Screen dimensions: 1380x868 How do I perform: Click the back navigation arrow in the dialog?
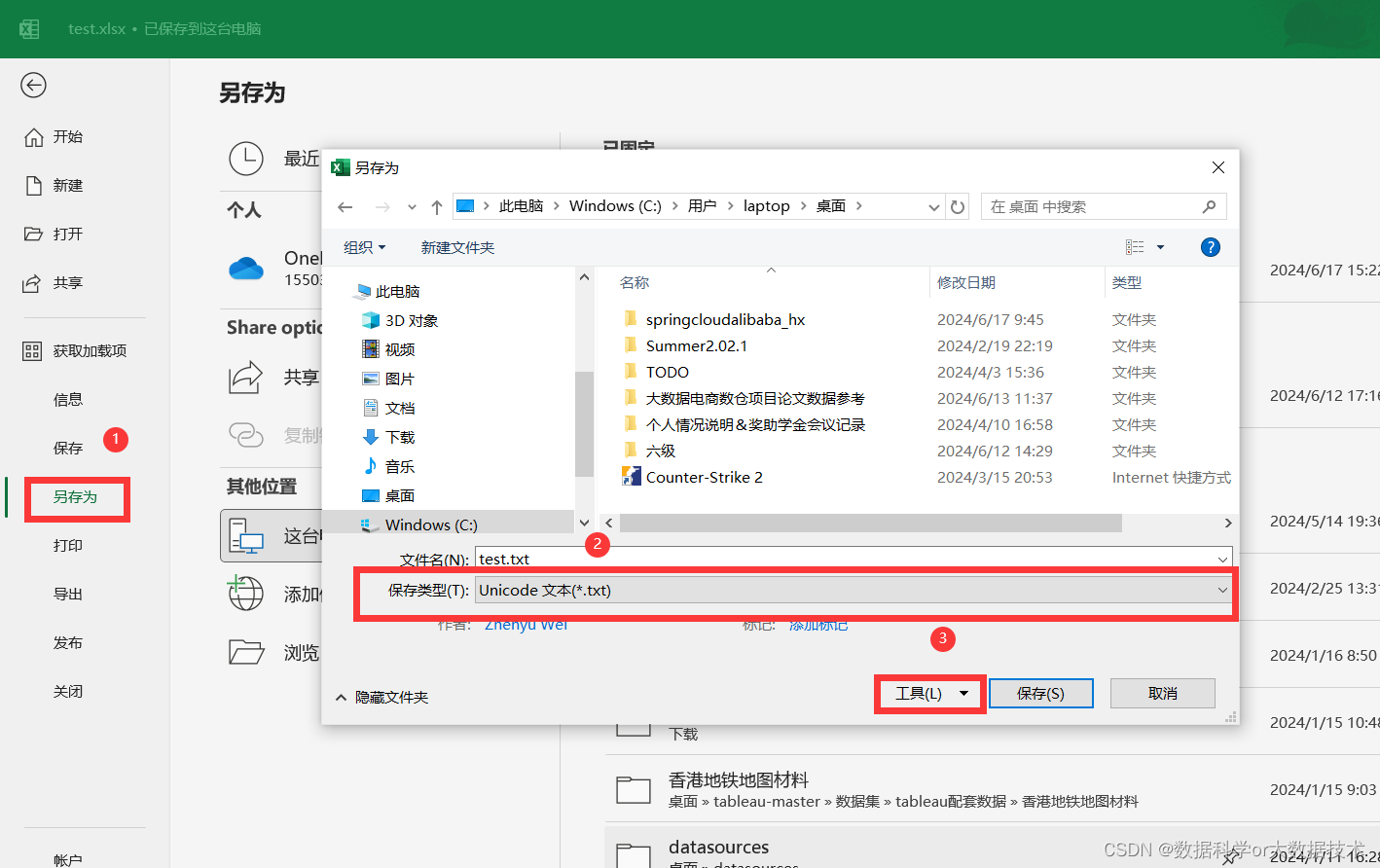[346, 205]
